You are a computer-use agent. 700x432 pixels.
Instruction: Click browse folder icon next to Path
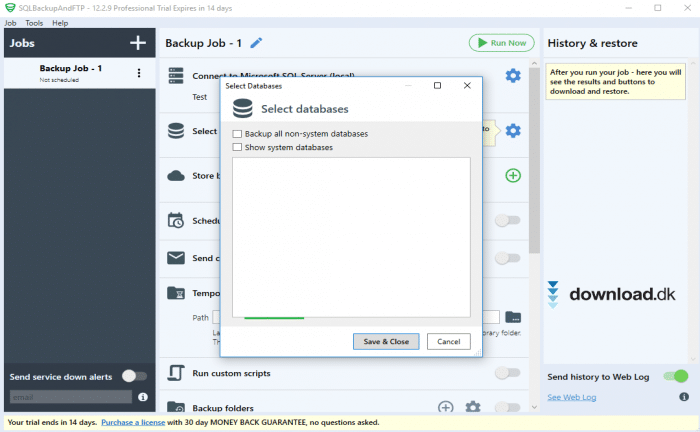coord(513,318)
